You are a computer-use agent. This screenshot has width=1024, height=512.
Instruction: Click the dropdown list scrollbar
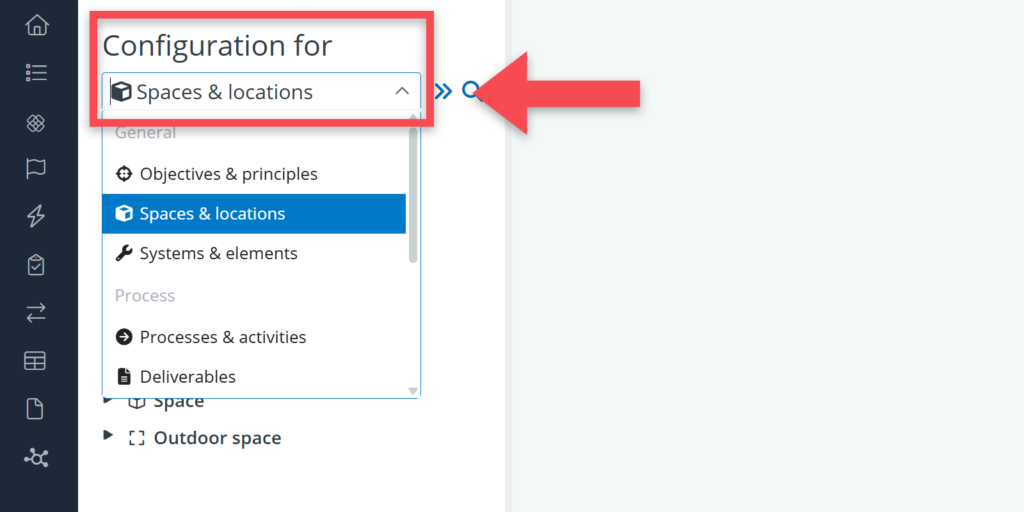(413, 195)
